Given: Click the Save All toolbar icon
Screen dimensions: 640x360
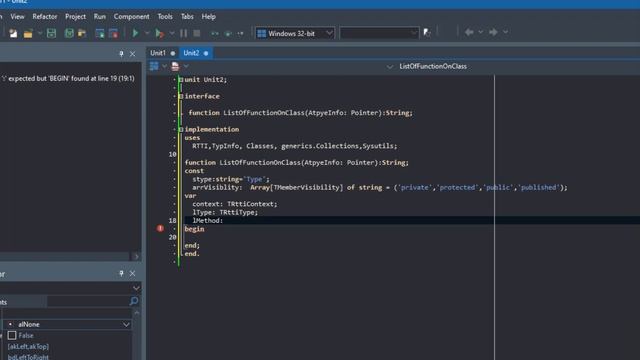Looking at the screenshot, I should pos(69,33).
